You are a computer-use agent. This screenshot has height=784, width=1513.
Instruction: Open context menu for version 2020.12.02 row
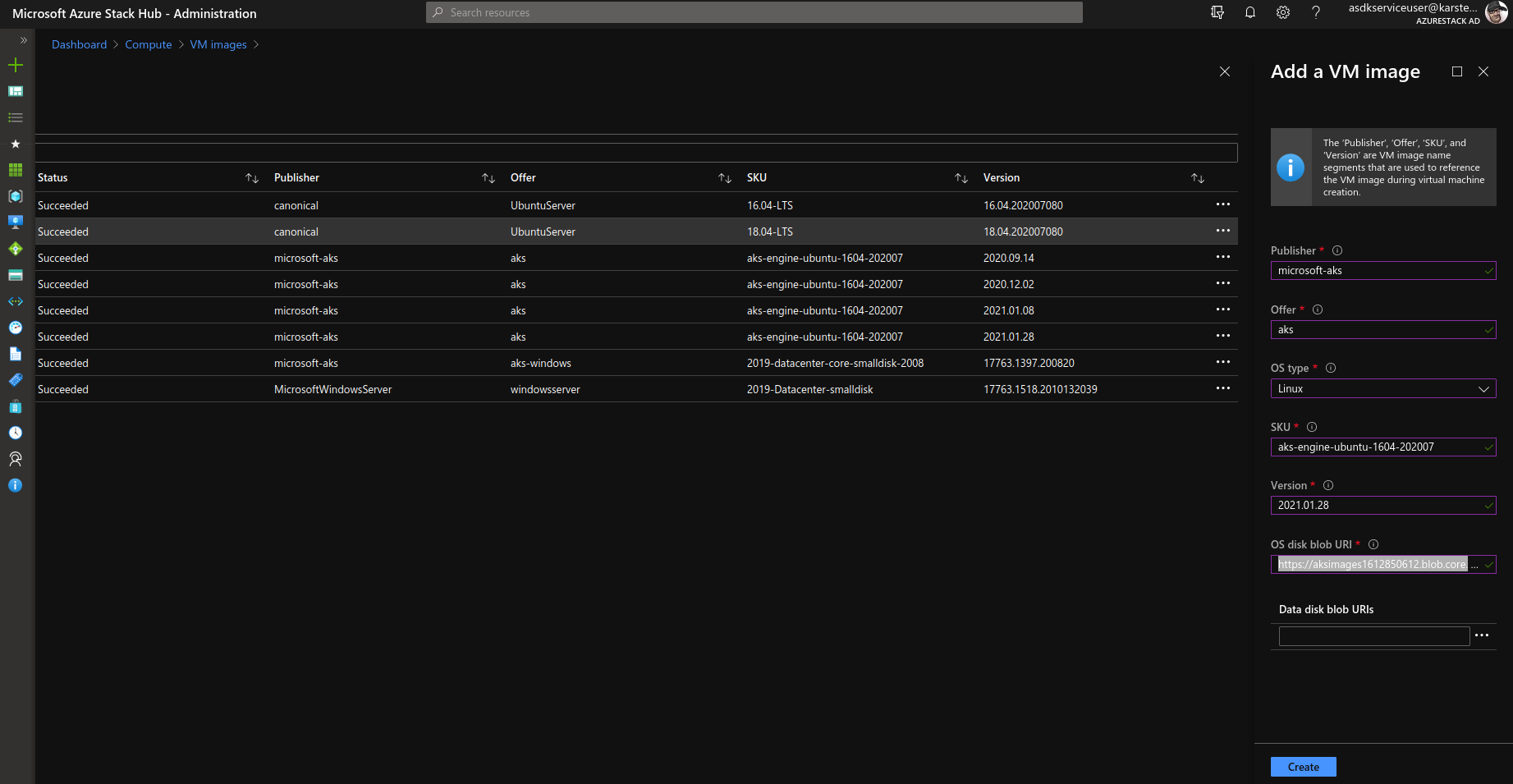coord(1223,283)
